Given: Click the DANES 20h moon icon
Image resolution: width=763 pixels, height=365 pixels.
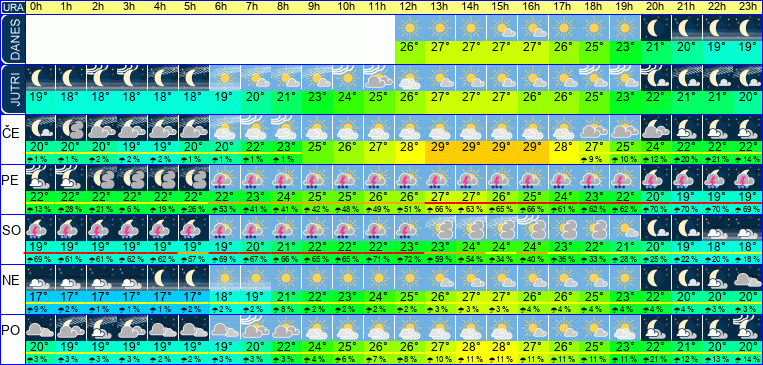Looking at the screenshot, I should (656, 28).
